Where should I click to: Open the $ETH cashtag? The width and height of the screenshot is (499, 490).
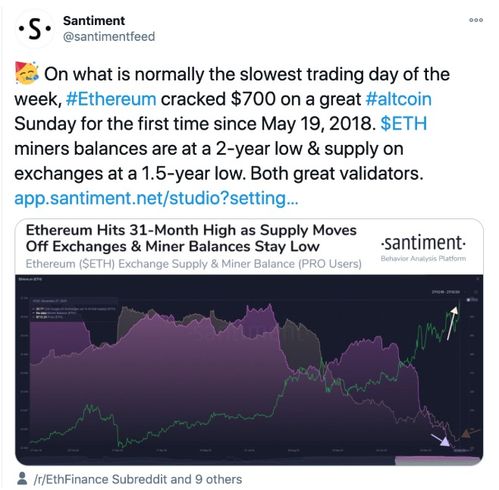[x=403, y=124]
